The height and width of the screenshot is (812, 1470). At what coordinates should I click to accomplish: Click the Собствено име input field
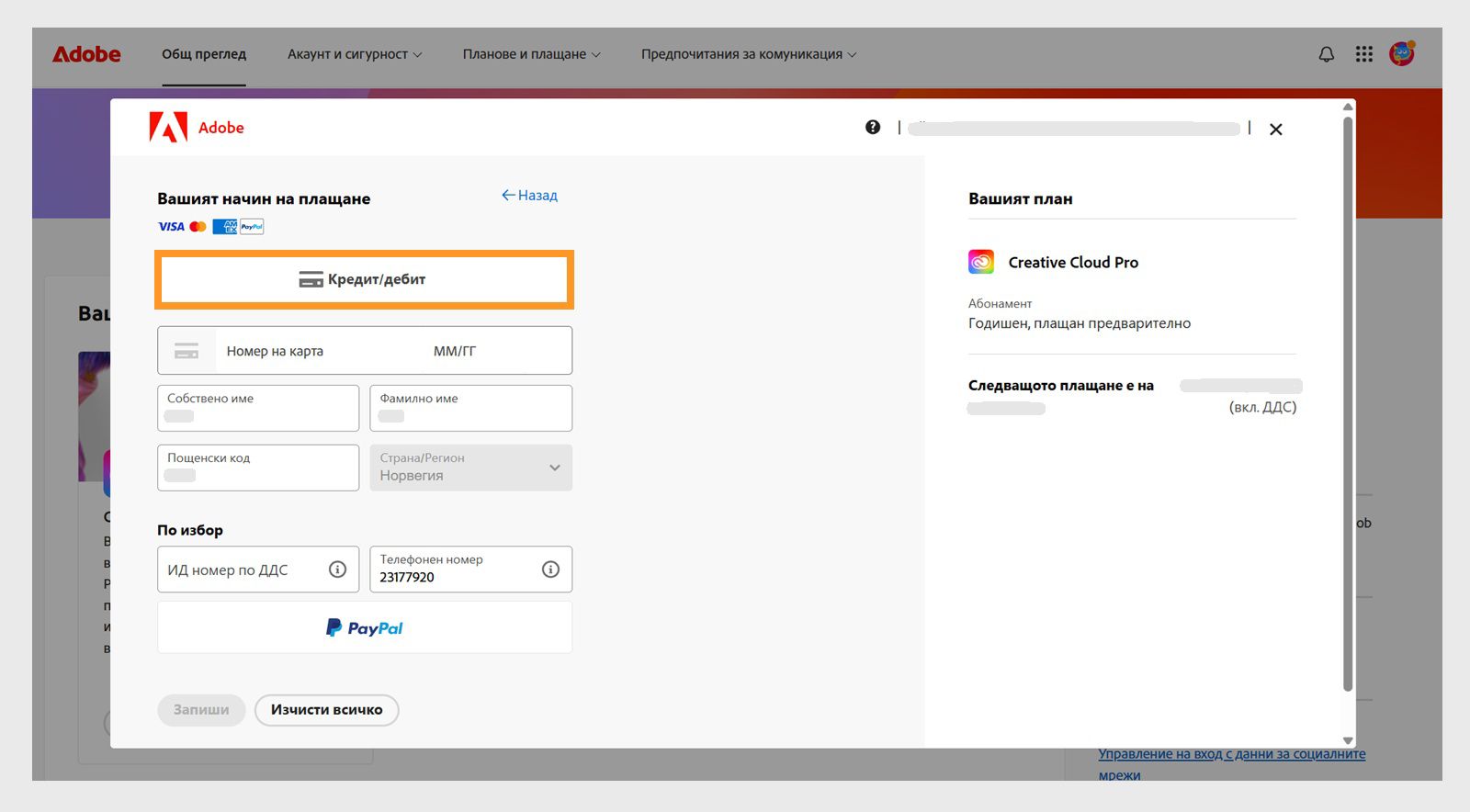[x=258, y=408]
